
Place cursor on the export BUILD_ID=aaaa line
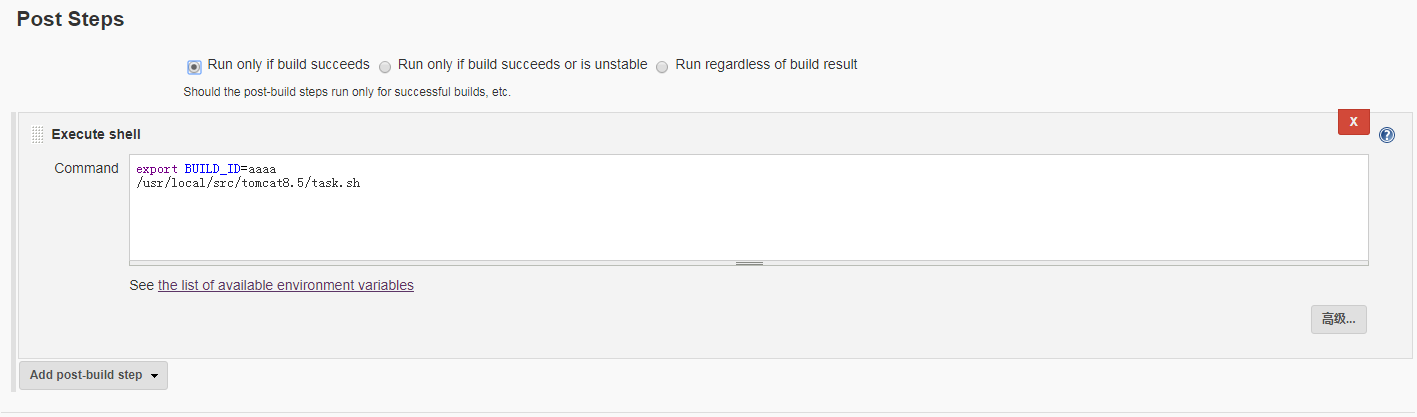[206, 169]
